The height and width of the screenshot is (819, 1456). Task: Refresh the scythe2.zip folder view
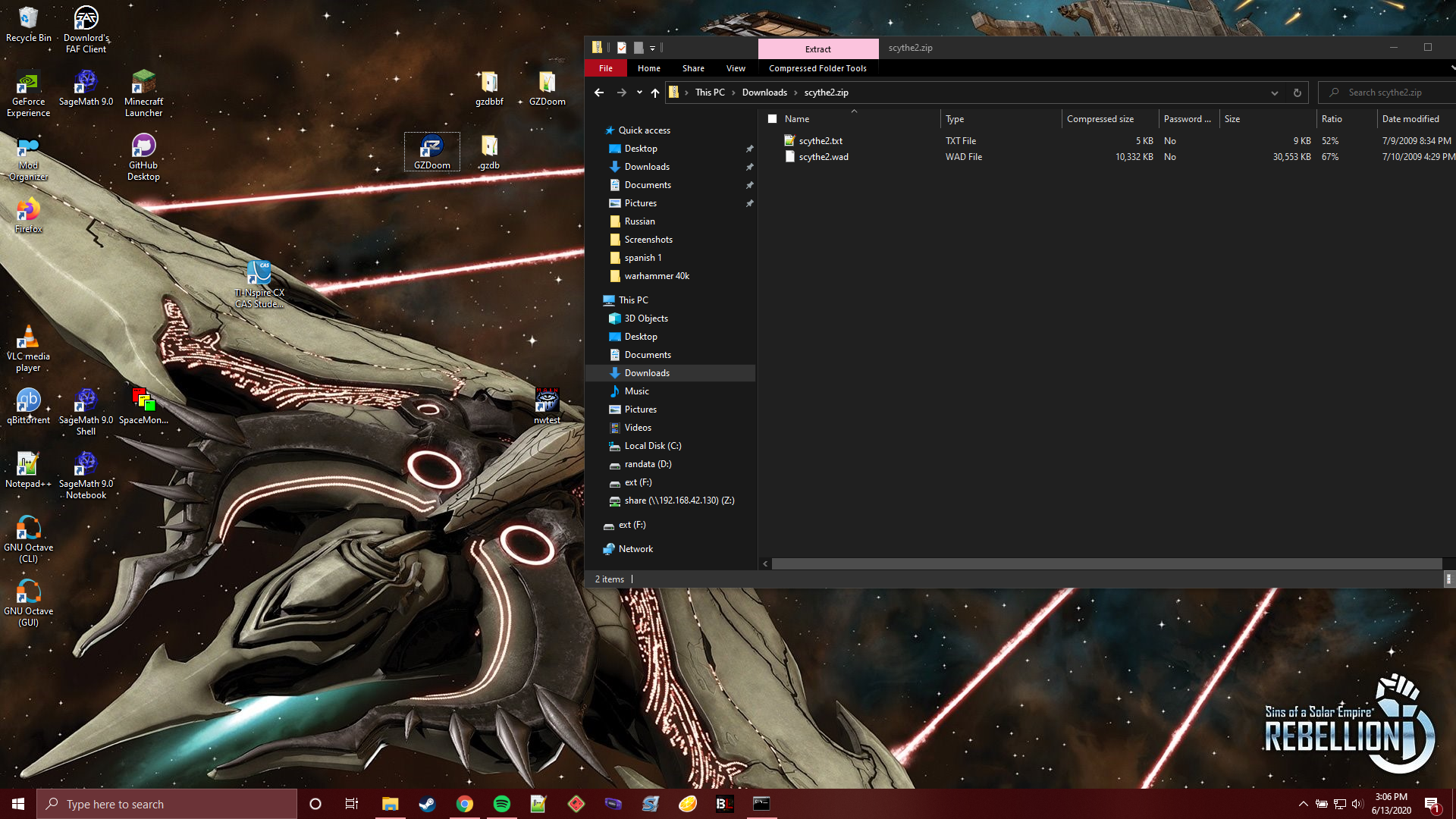coord(1297,93)
